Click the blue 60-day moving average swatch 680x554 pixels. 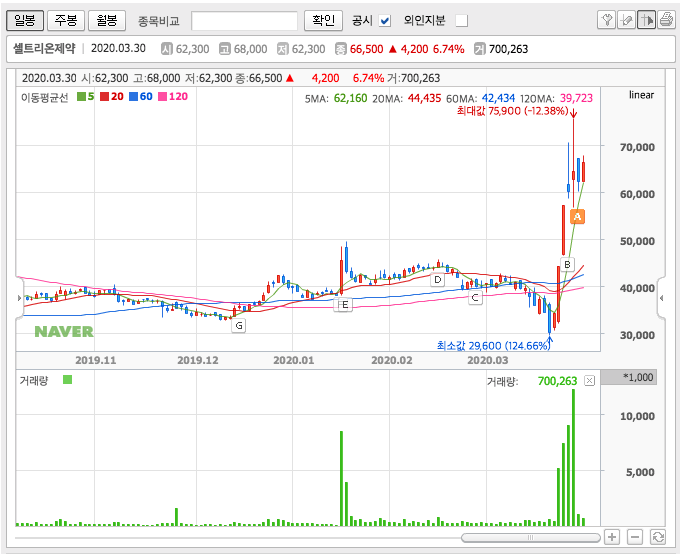[x=133, y=96]
